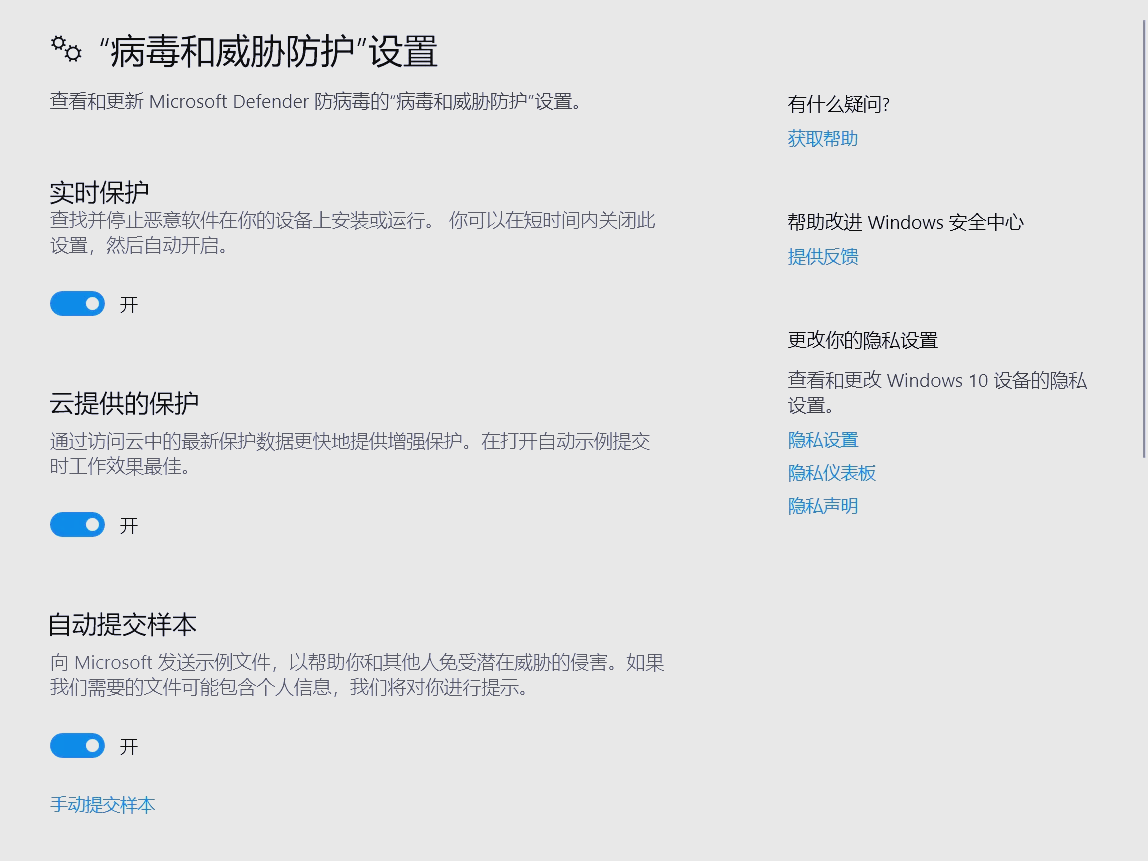Screen dimensions: 1148x861
Task: Click the gears icon beside the page title
Action: click(x=66, y=49)
